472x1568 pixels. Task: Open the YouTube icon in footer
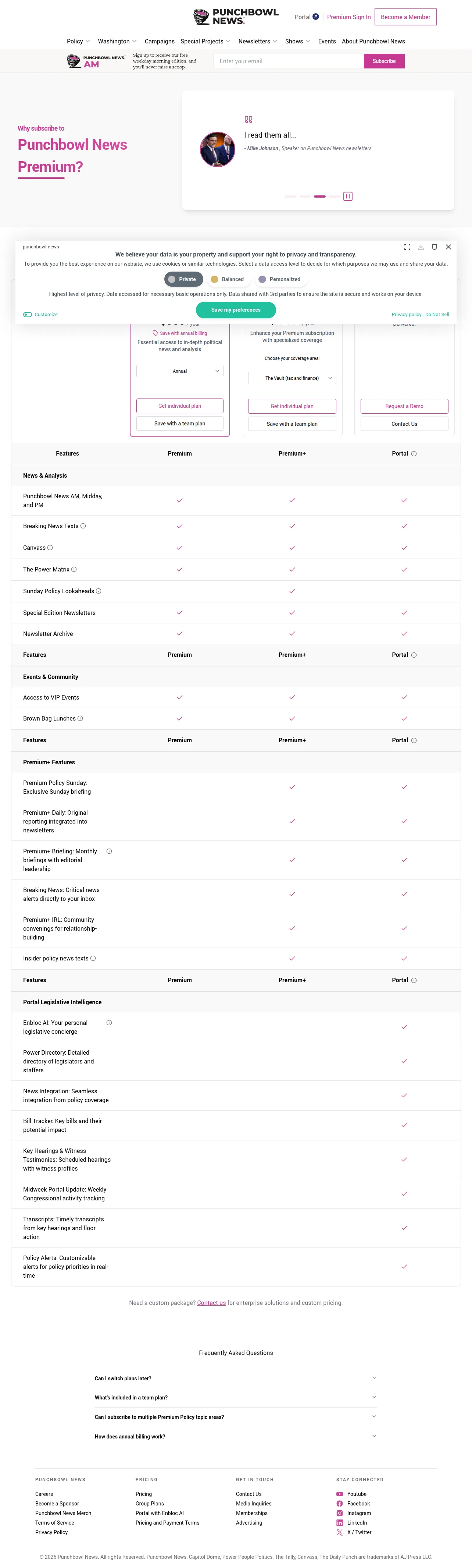(x=339, y=1494)
